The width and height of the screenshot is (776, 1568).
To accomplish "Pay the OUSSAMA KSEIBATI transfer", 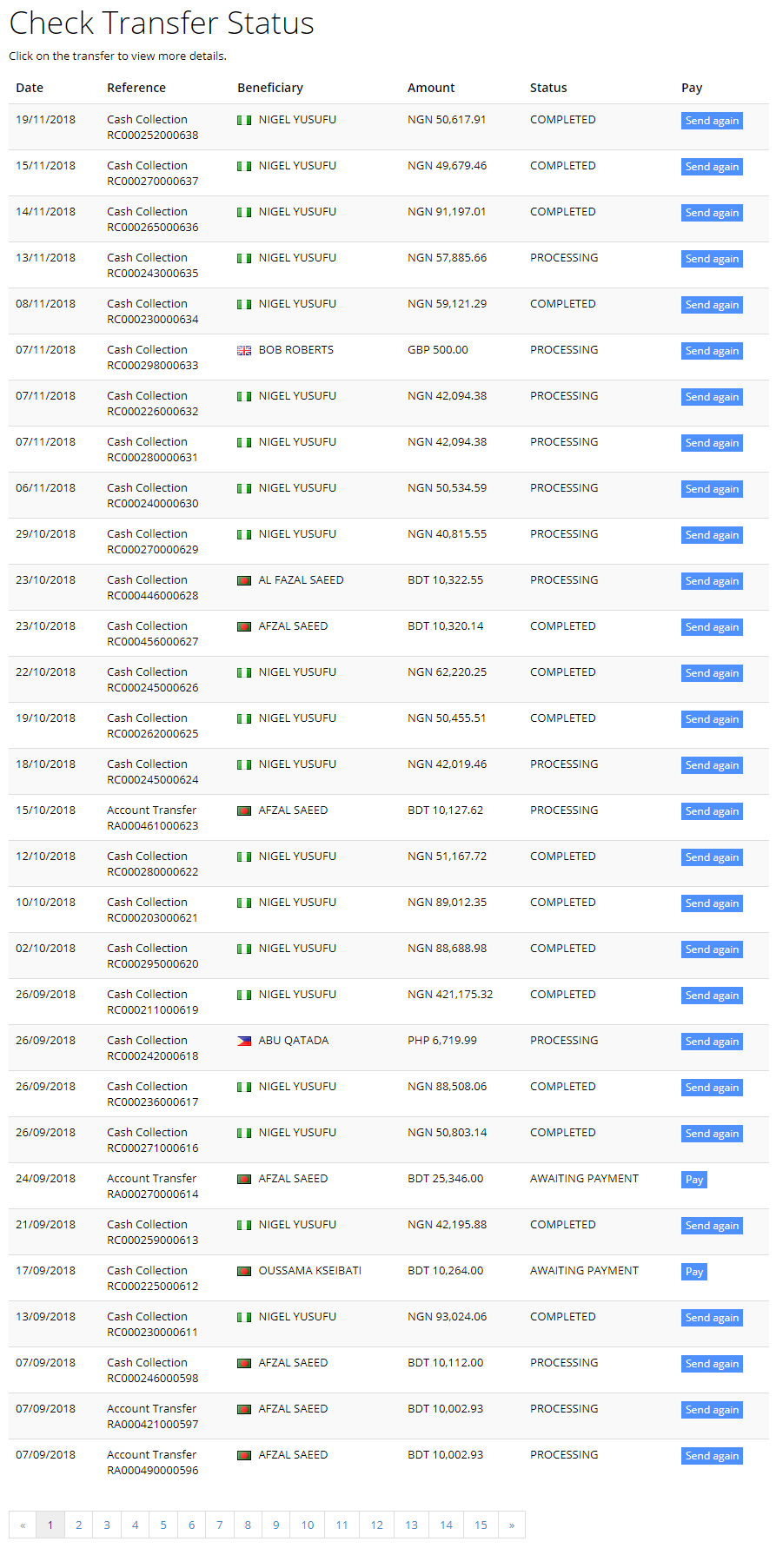I will tap(693, 1272).
